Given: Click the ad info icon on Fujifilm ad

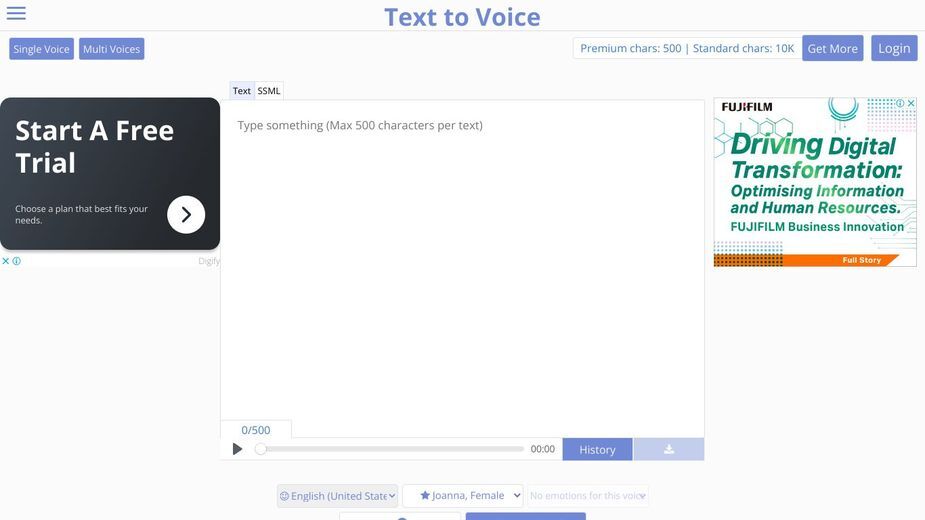Looking at the screenshot, I should (x=900, y=103).
